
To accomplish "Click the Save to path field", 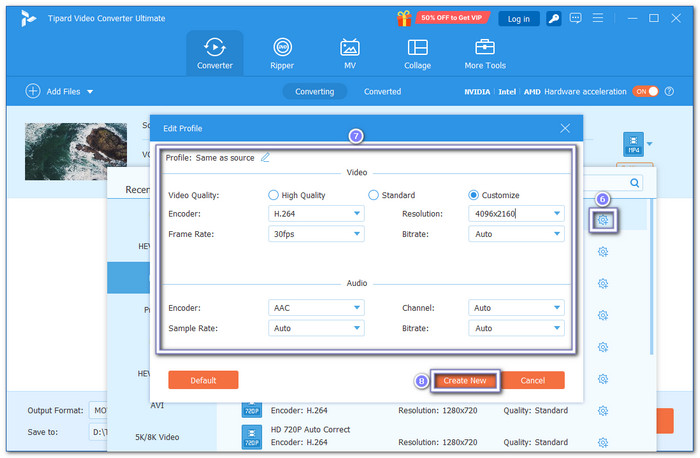I will click(x=98, y=432).
